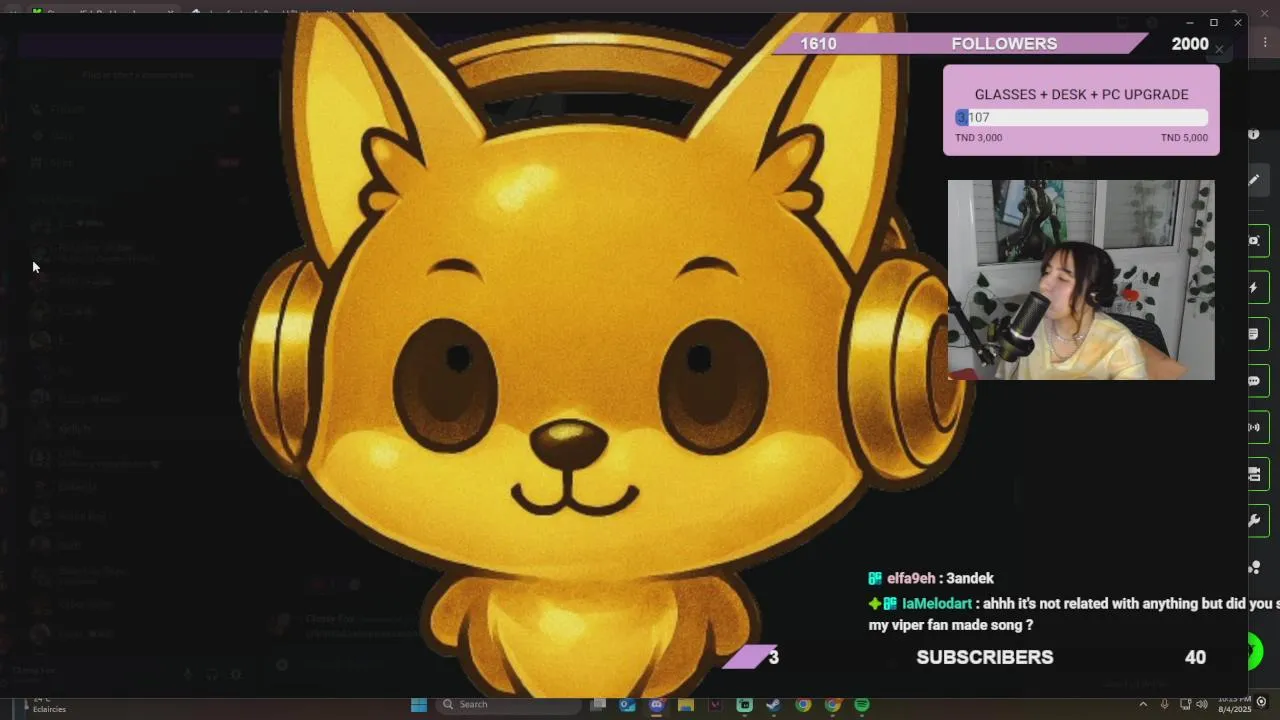Click the follower count '1610'
Screen dimensions: 1280x720
(818, 44)
